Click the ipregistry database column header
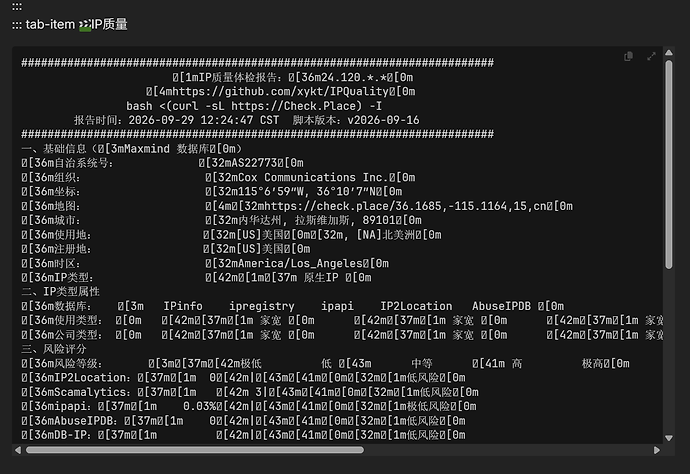Viewport: 690px width, 474px height. pos(262,306)
